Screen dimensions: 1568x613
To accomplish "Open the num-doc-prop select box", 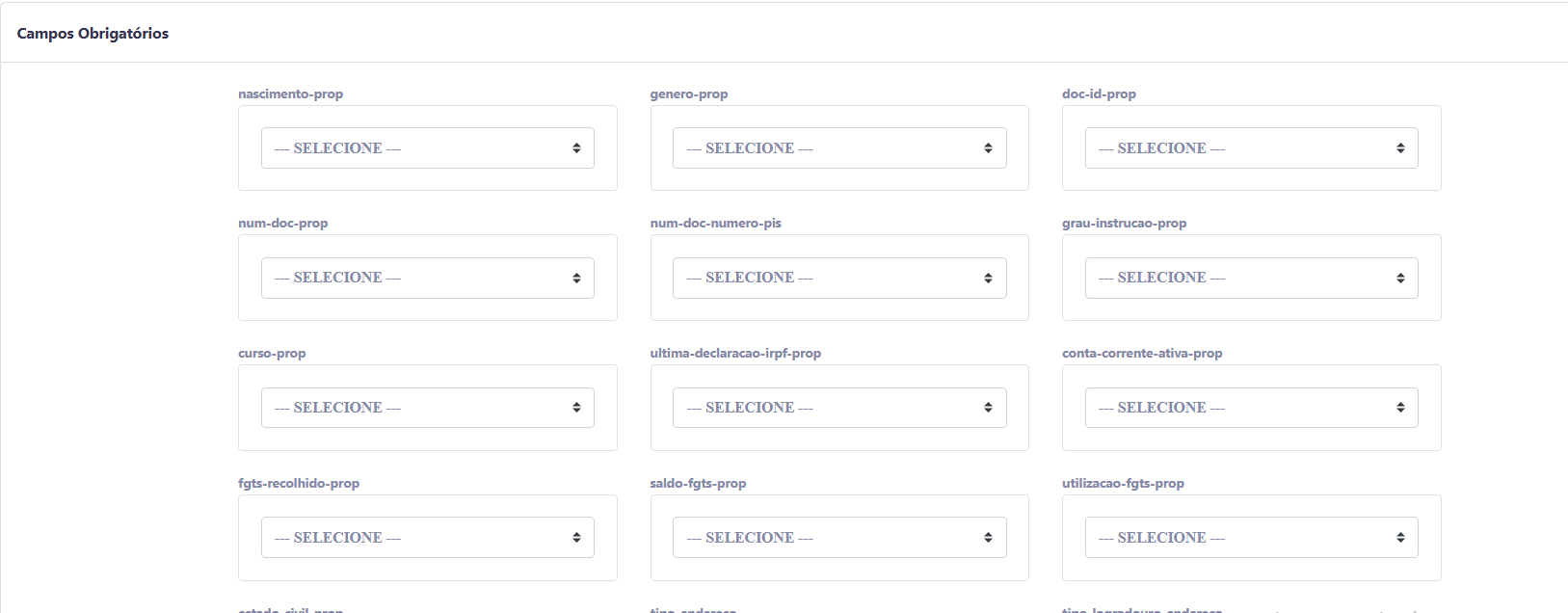I will (x=427, y=278).
